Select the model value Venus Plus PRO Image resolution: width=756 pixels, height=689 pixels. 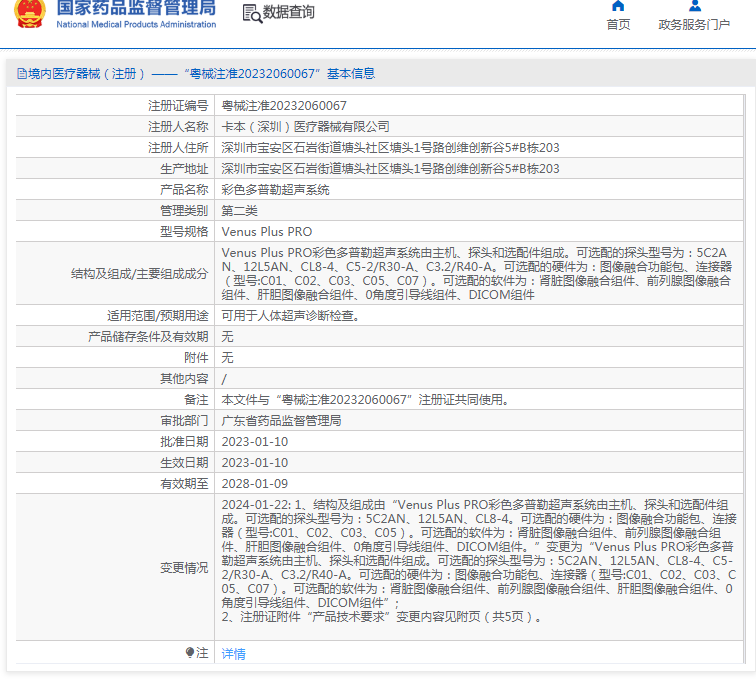(x=267, y=232)
